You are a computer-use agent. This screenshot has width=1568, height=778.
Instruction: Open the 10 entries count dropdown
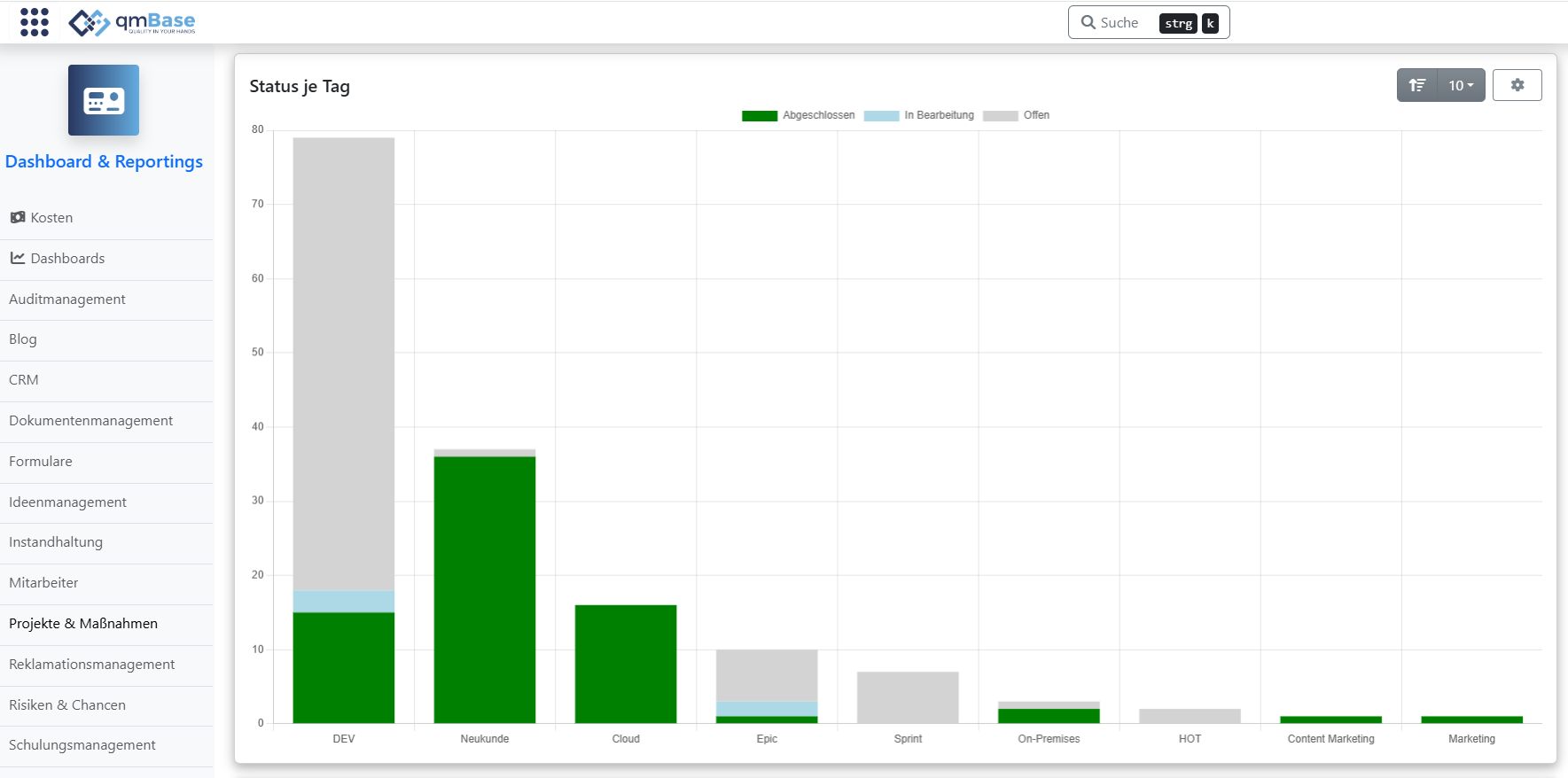(1461, 85)
